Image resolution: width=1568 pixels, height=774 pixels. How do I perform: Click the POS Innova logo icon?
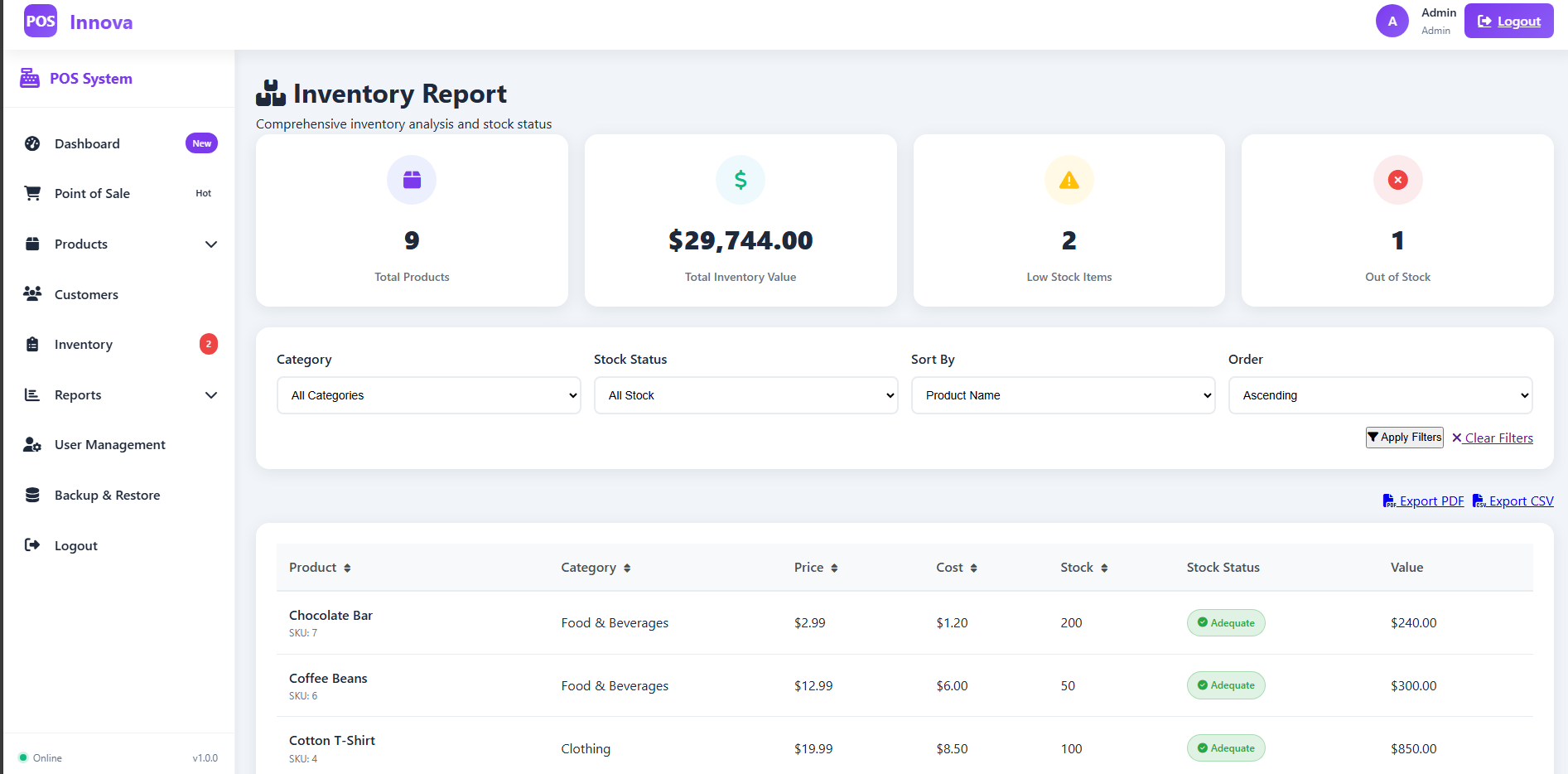click(40, 22)
